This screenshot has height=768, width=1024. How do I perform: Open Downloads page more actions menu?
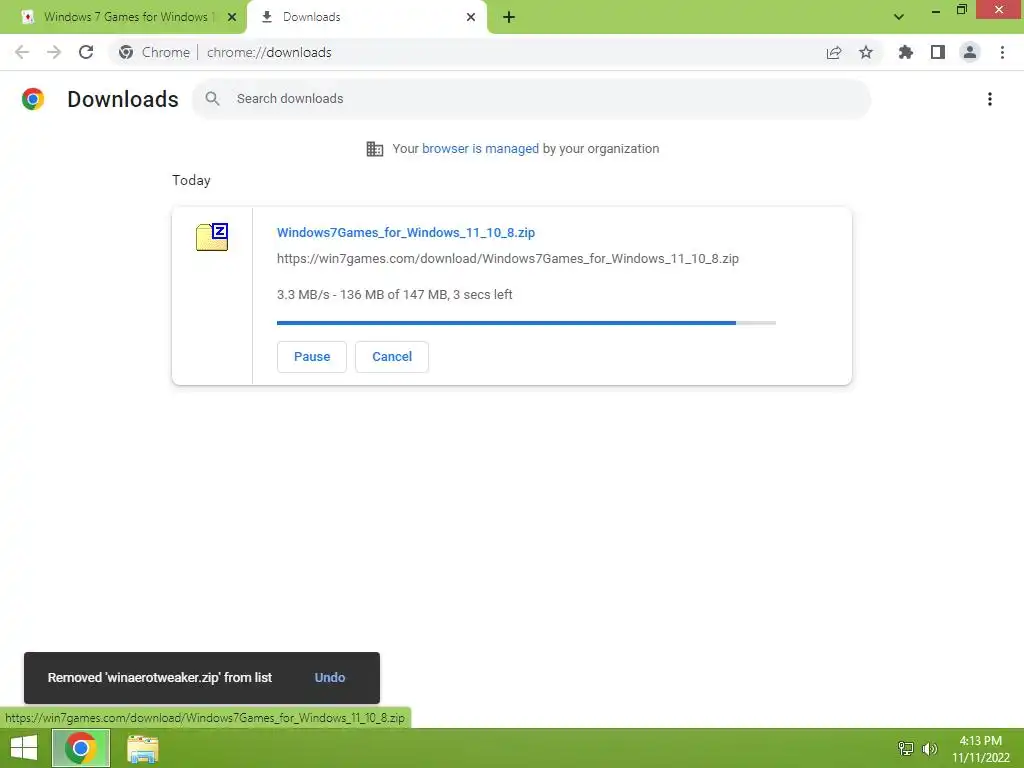tap(990, 99)
